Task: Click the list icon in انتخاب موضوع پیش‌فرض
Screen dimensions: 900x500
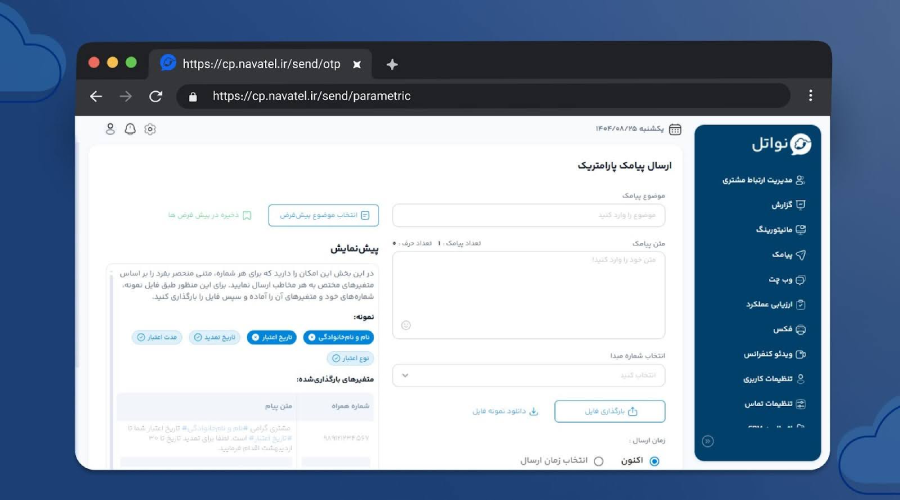Action: click(365, 215)
